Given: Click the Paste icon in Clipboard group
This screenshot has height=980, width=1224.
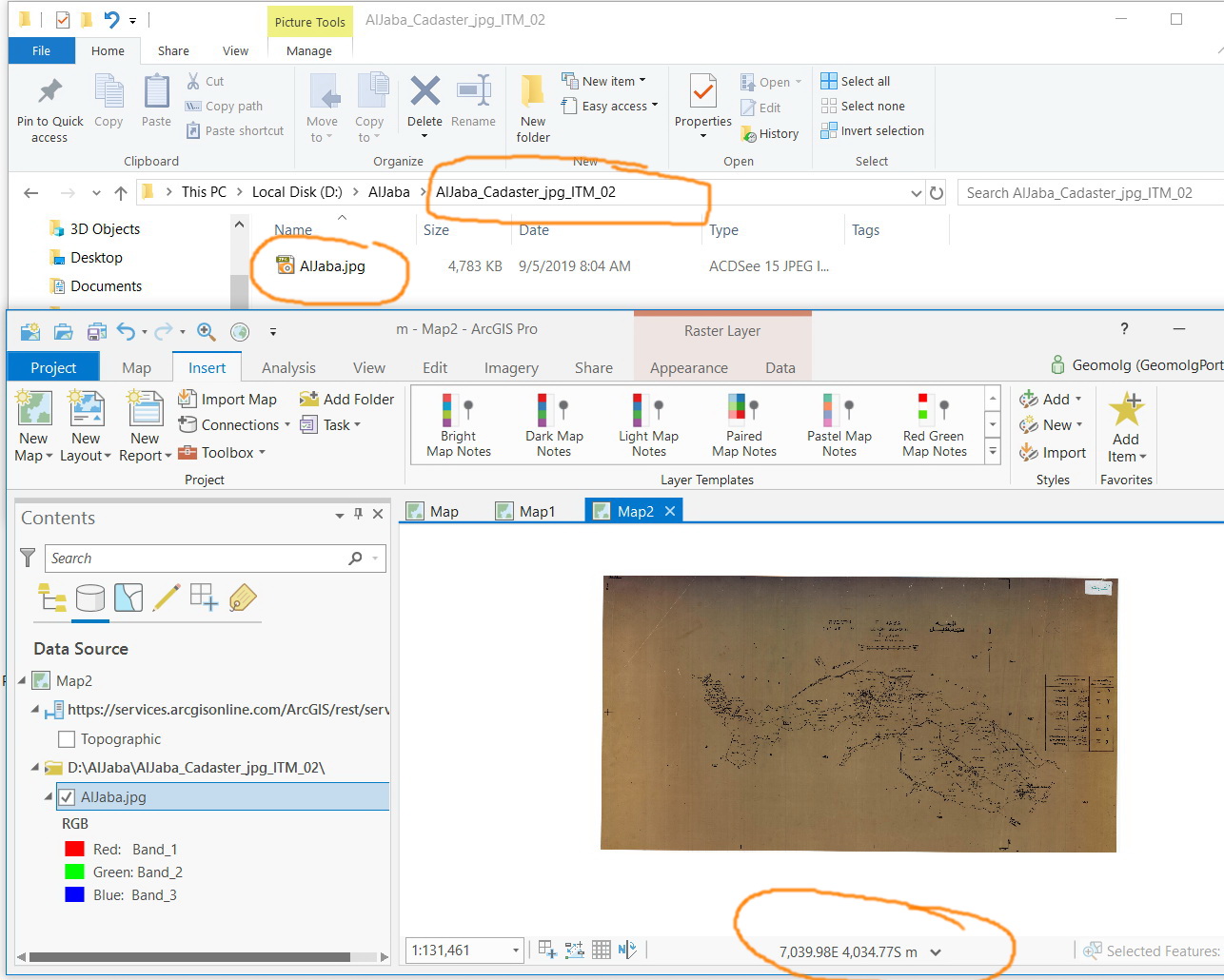Looking at the screenshot, I should click(x=156, y=91).
